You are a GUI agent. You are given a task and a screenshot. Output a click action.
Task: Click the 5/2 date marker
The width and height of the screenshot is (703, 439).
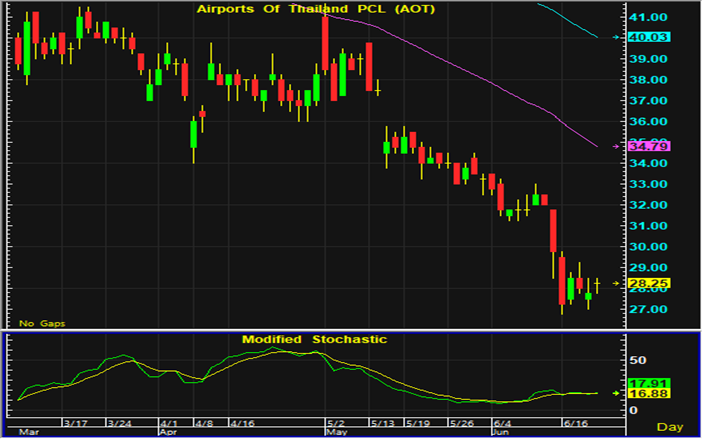336,423
